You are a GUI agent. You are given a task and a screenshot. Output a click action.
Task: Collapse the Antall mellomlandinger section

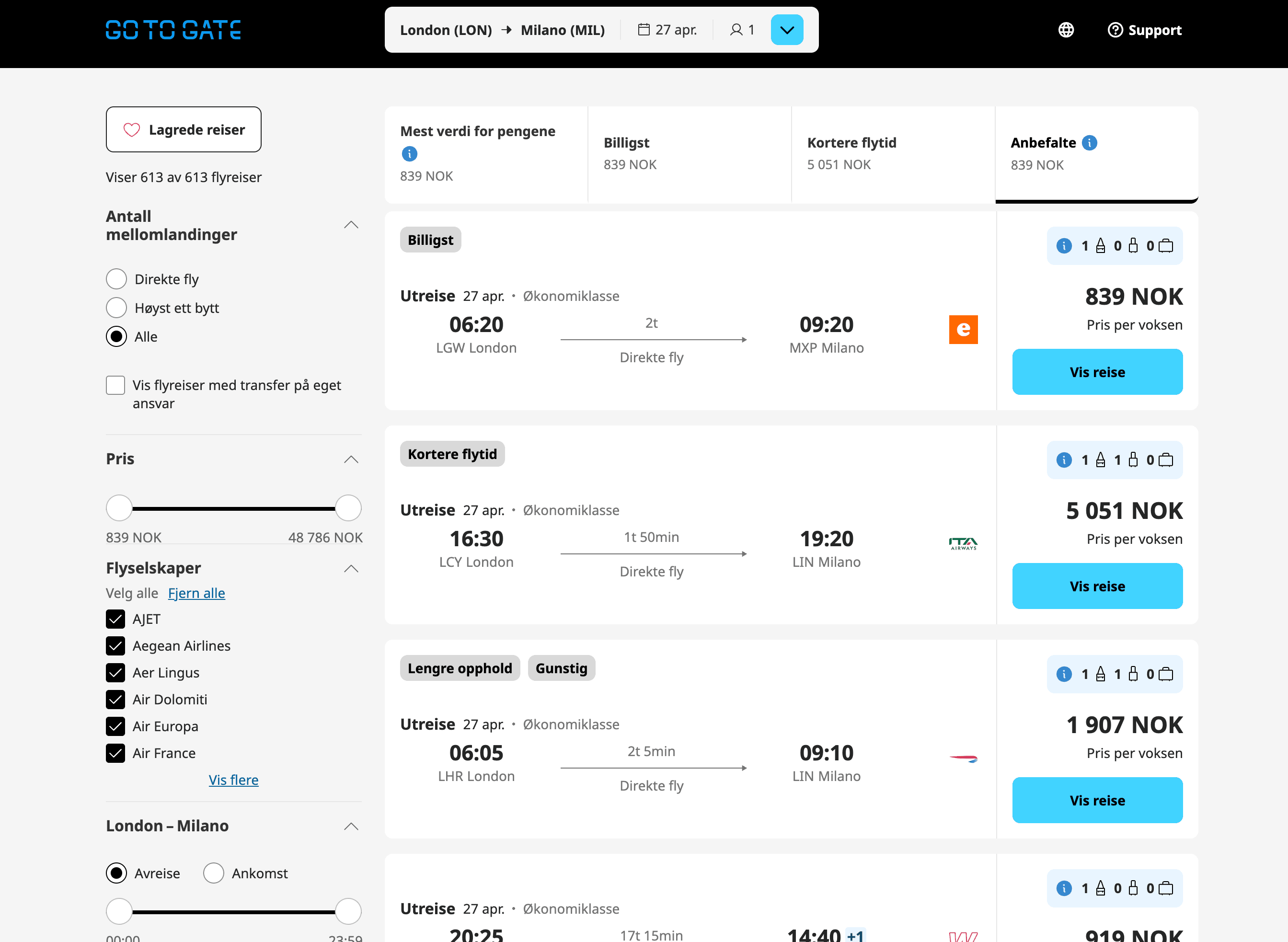[351, 225]
